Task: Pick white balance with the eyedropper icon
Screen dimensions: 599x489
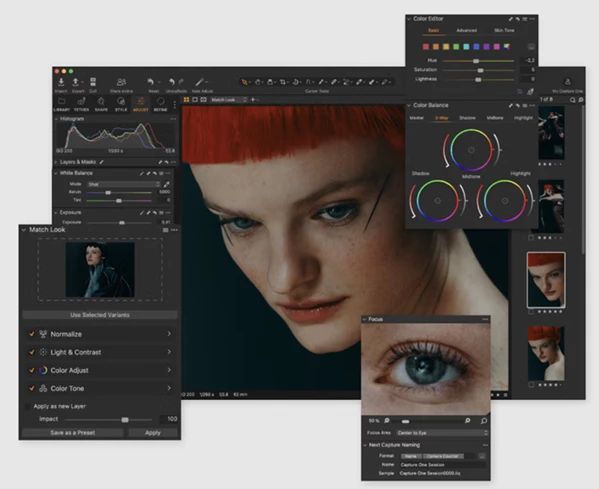Action: [166, 184]
